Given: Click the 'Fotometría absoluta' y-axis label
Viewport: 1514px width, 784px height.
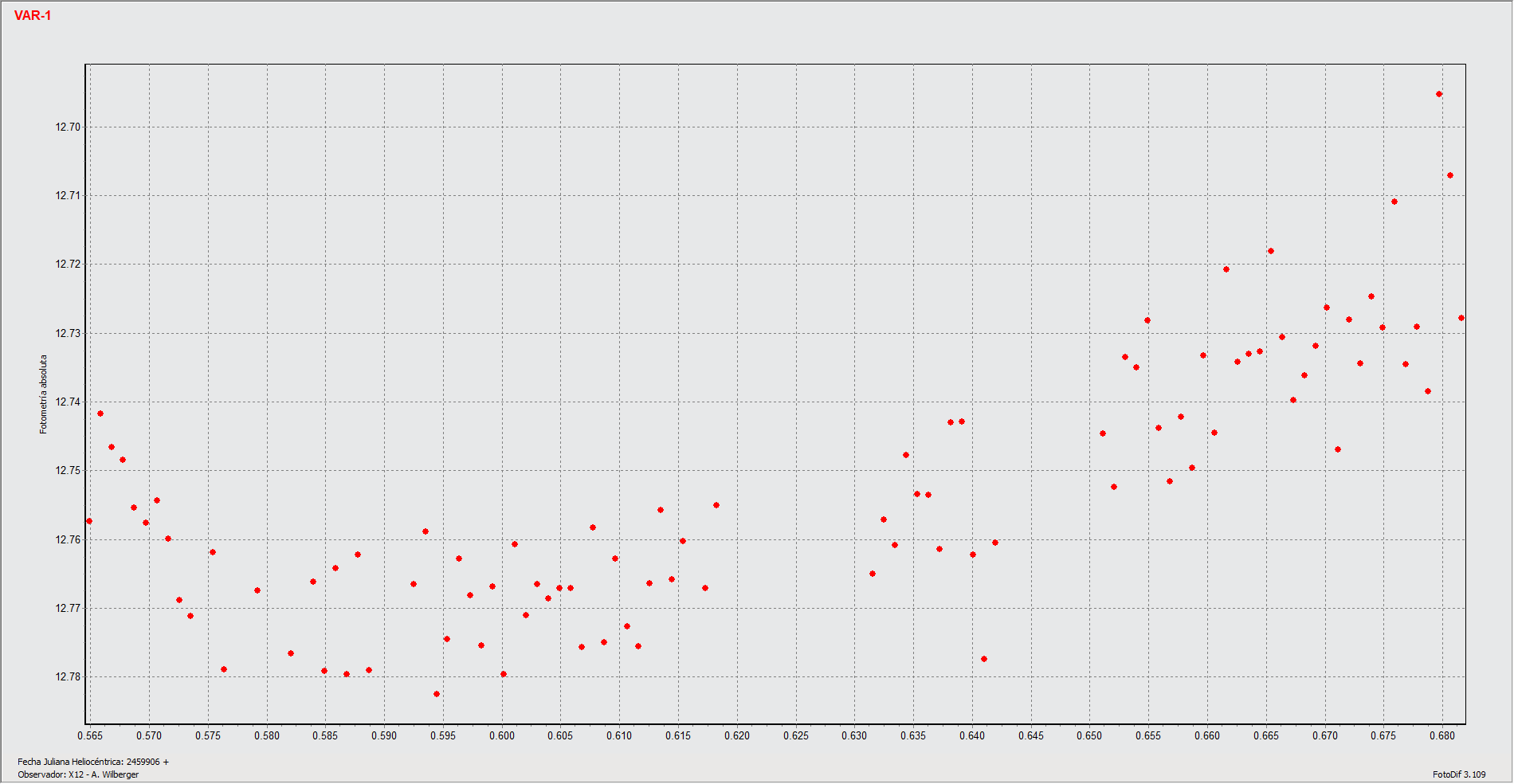Looking at the screenshot, I should 44,394.
